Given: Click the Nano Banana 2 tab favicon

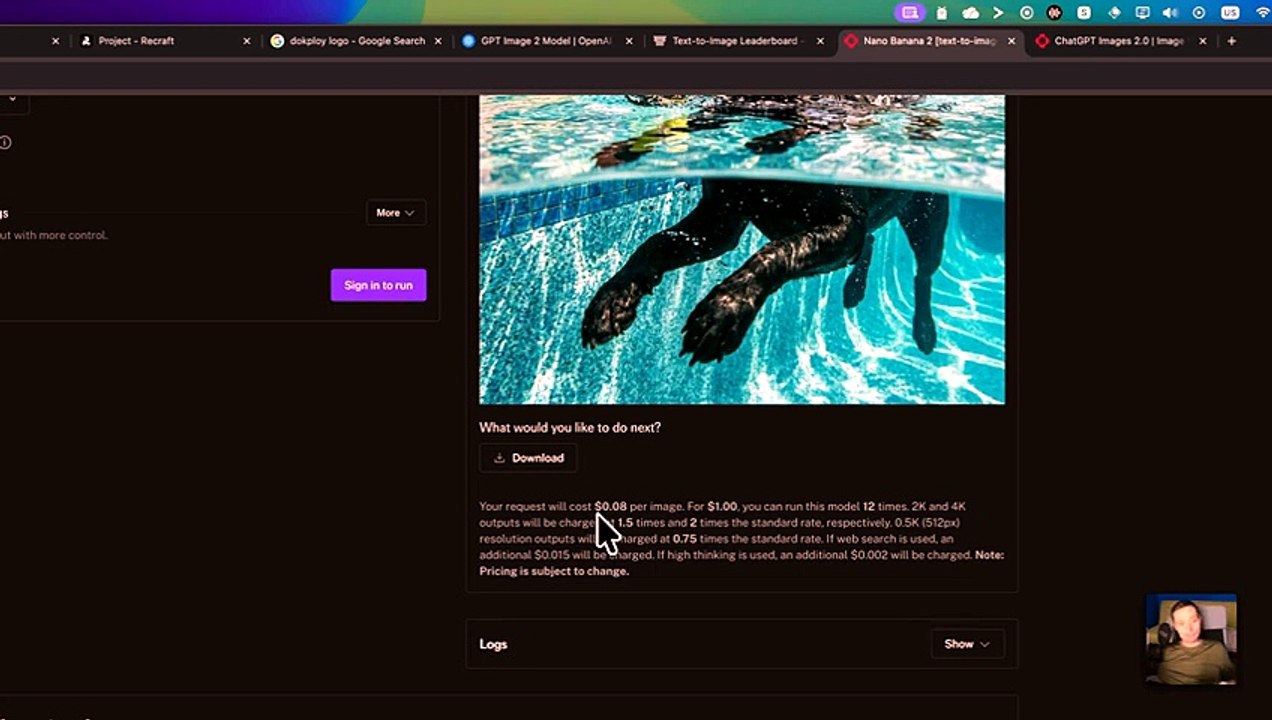Looking at the screenshot, I should [x=851, y=41].
